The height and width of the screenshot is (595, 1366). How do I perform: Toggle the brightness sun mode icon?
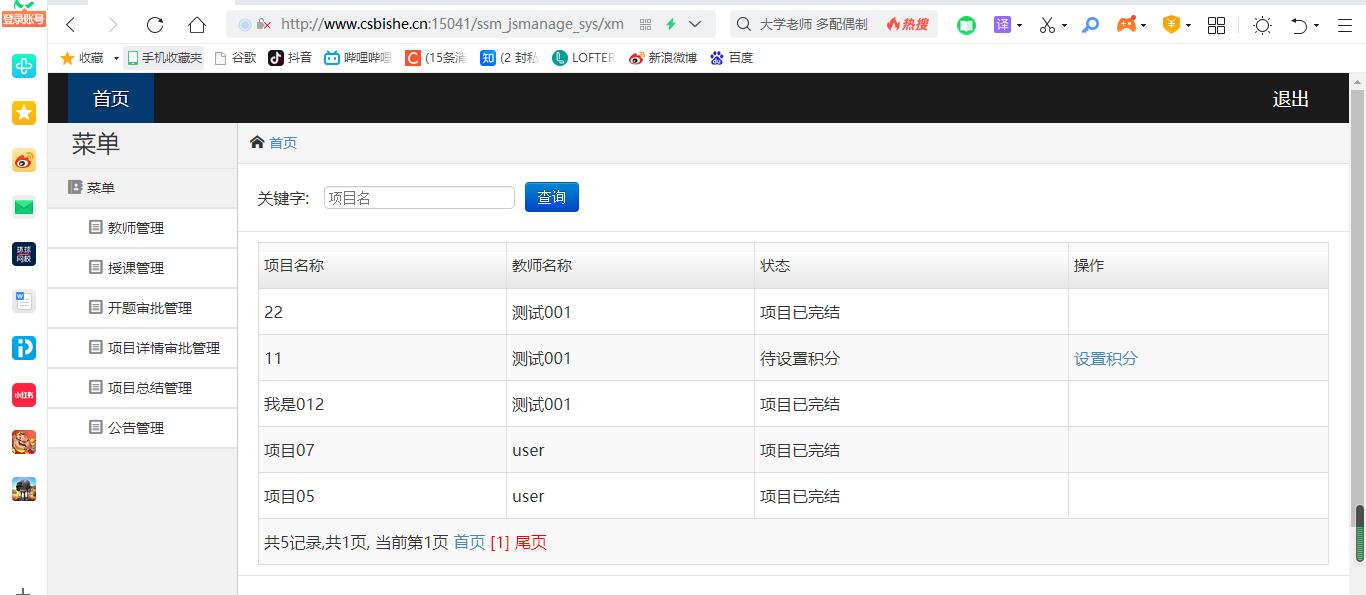pos(1262,25)
